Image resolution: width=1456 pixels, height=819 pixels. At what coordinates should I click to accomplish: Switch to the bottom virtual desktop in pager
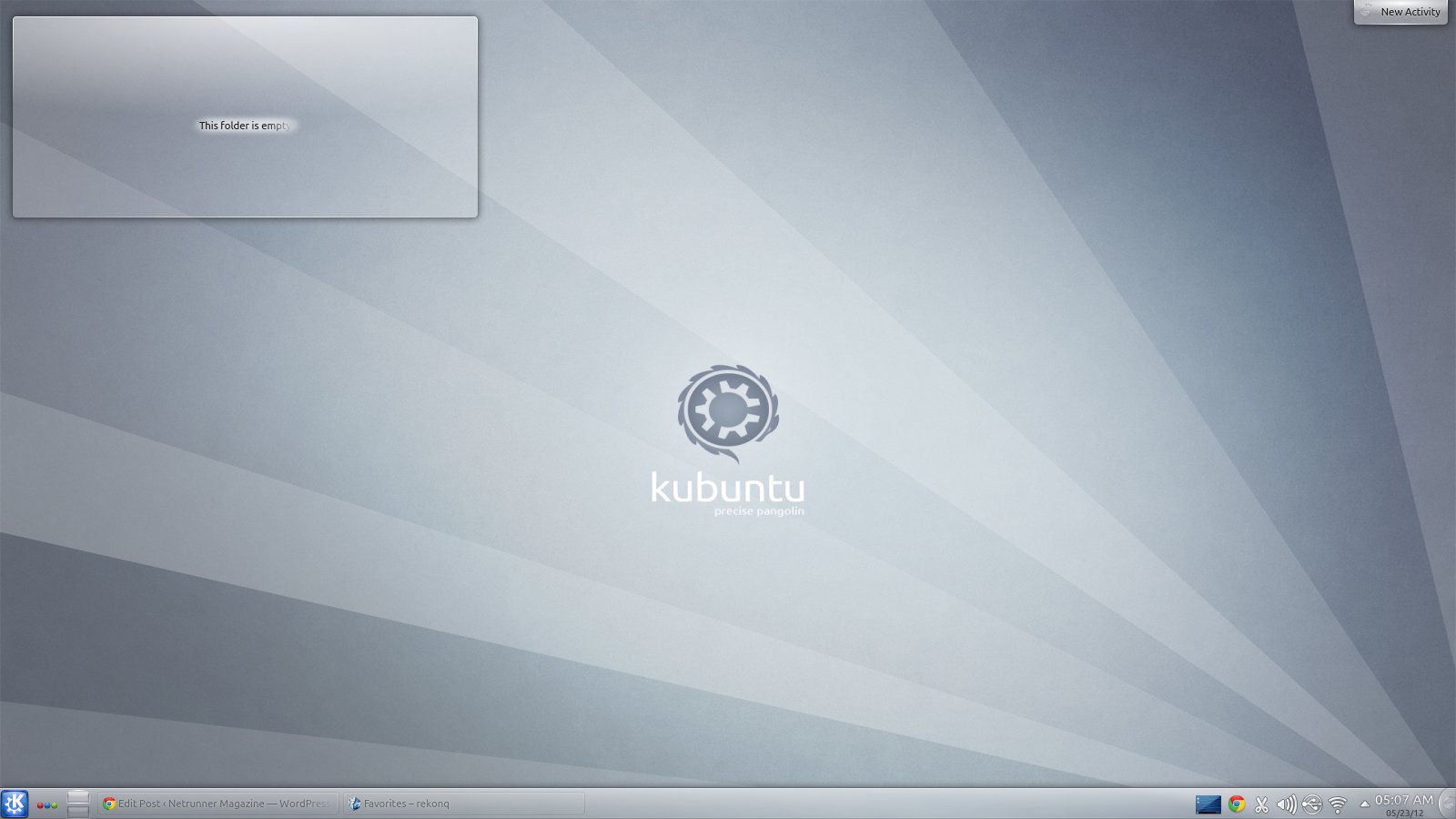[x=78, y=812]
